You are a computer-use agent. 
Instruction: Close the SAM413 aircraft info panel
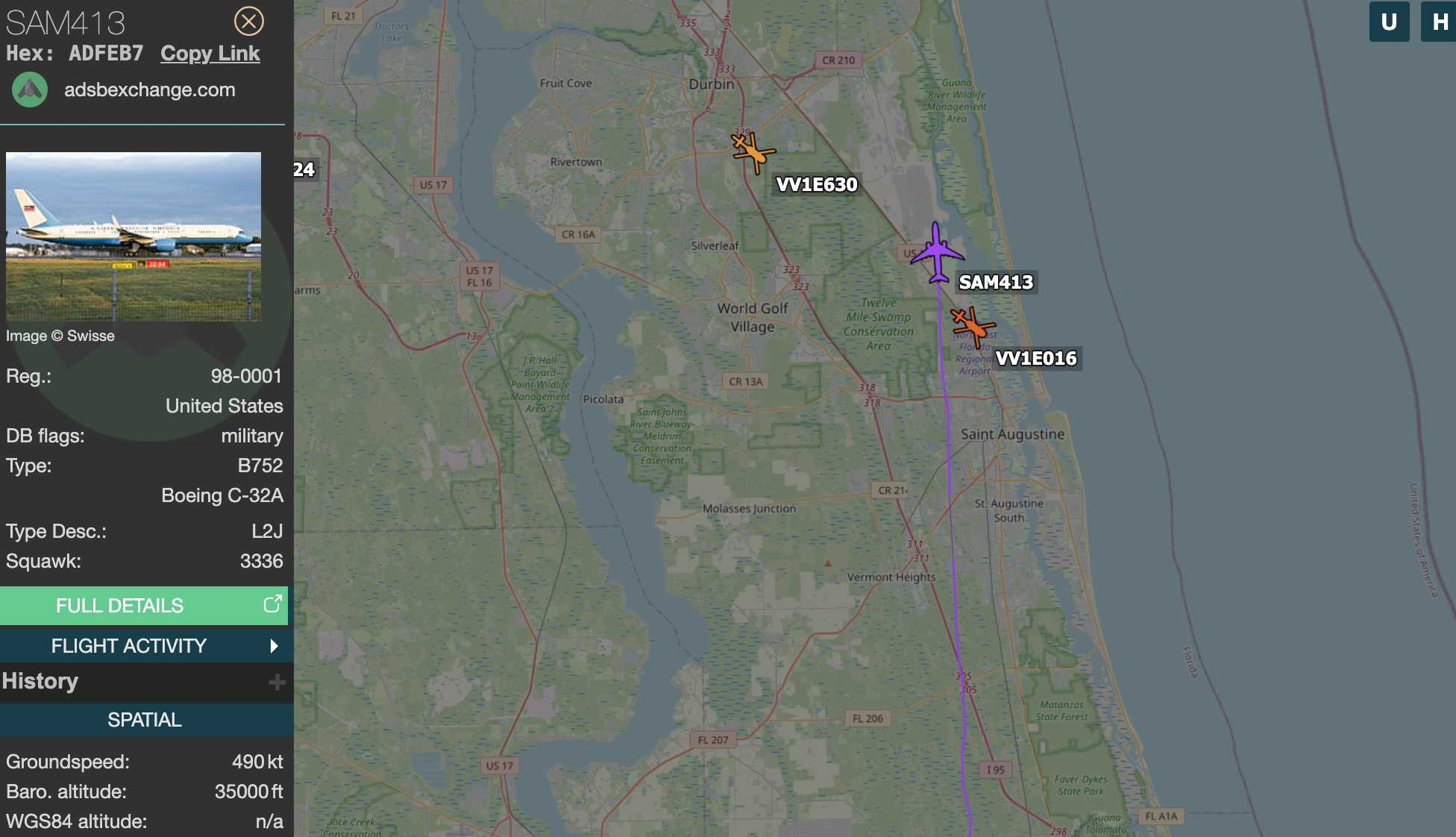[249, 22]
